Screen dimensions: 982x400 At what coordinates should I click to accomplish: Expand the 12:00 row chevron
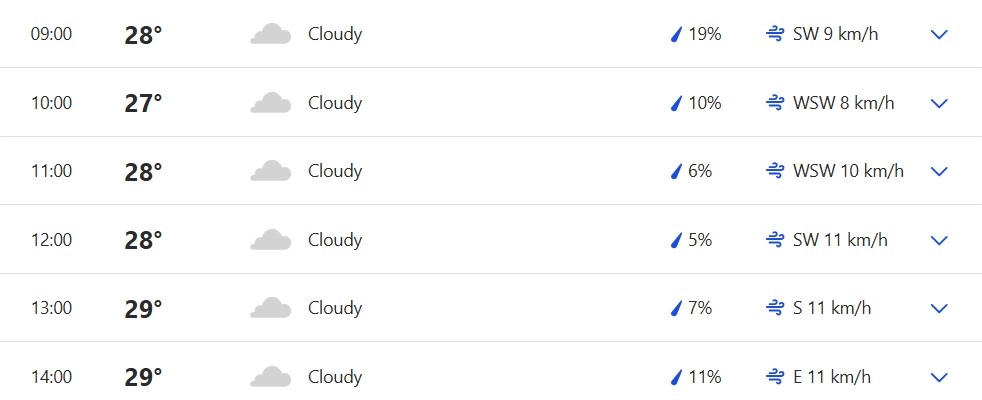click(x=938, y=240)
